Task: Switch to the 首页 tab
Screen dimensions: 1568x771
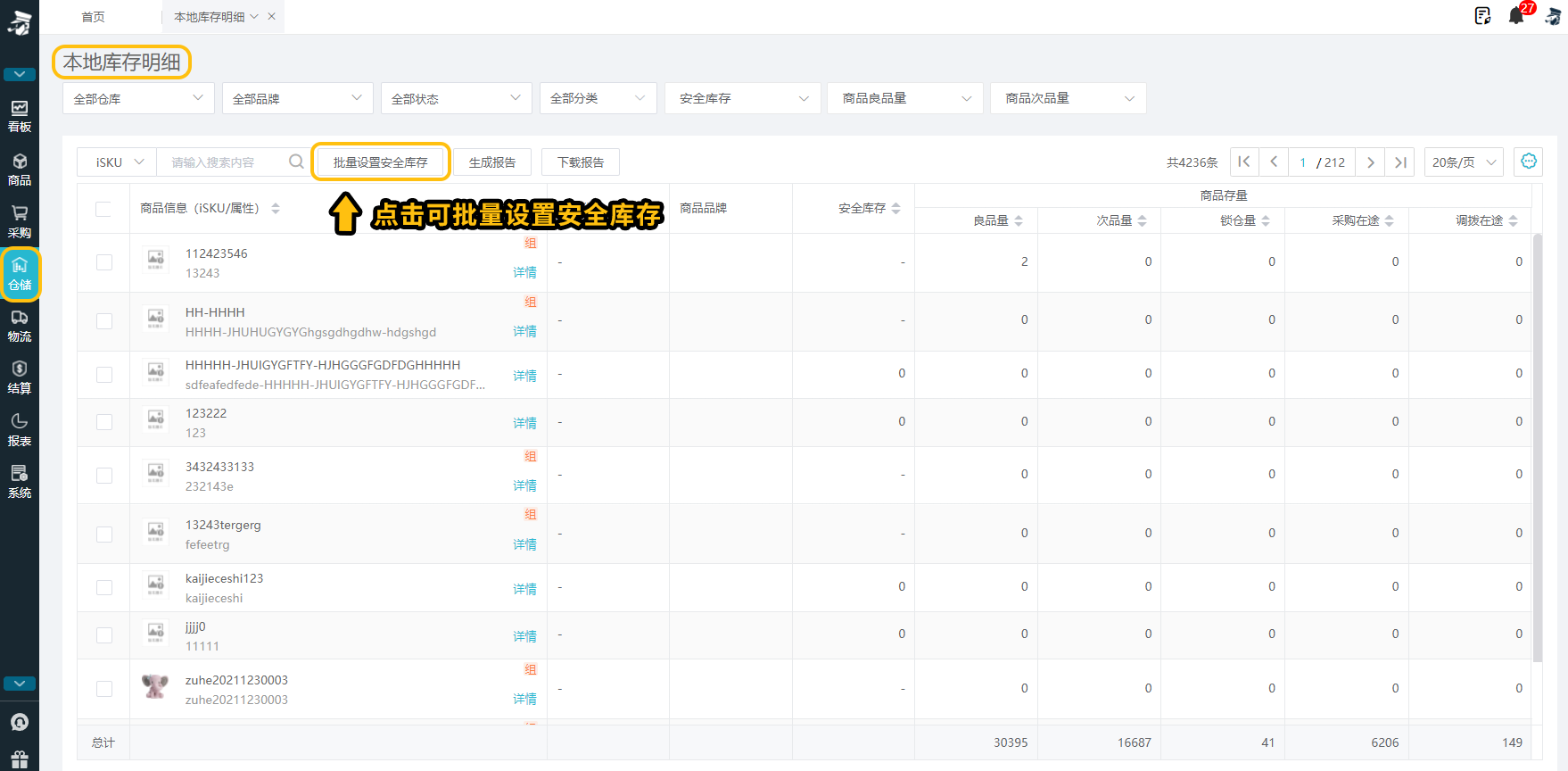Action: point(93,16)
